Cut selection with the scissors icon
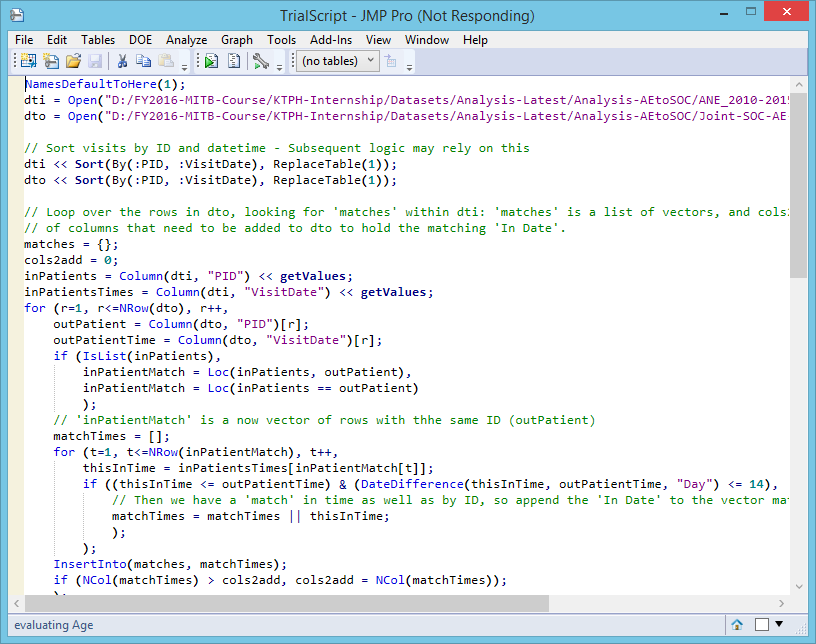Screen dimensions: 816x644 point(122,61)
